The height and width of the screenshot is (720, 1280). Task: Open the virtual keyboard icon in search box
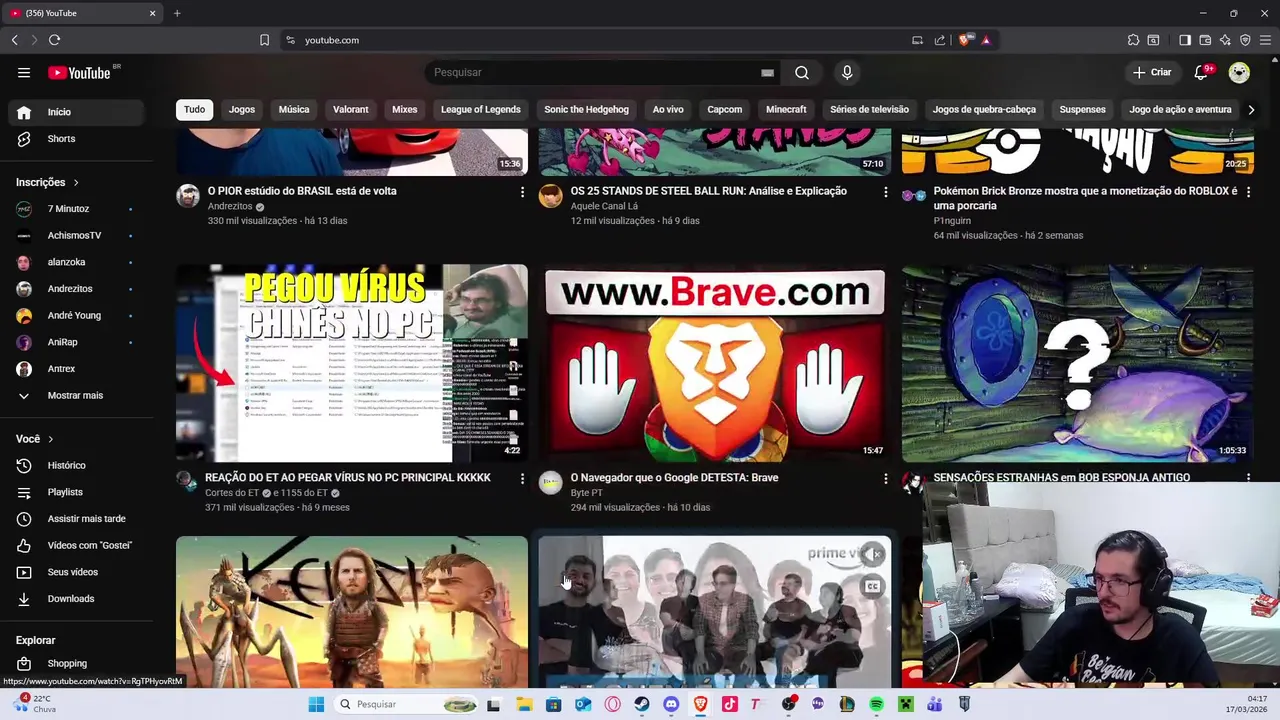point(767,72)
